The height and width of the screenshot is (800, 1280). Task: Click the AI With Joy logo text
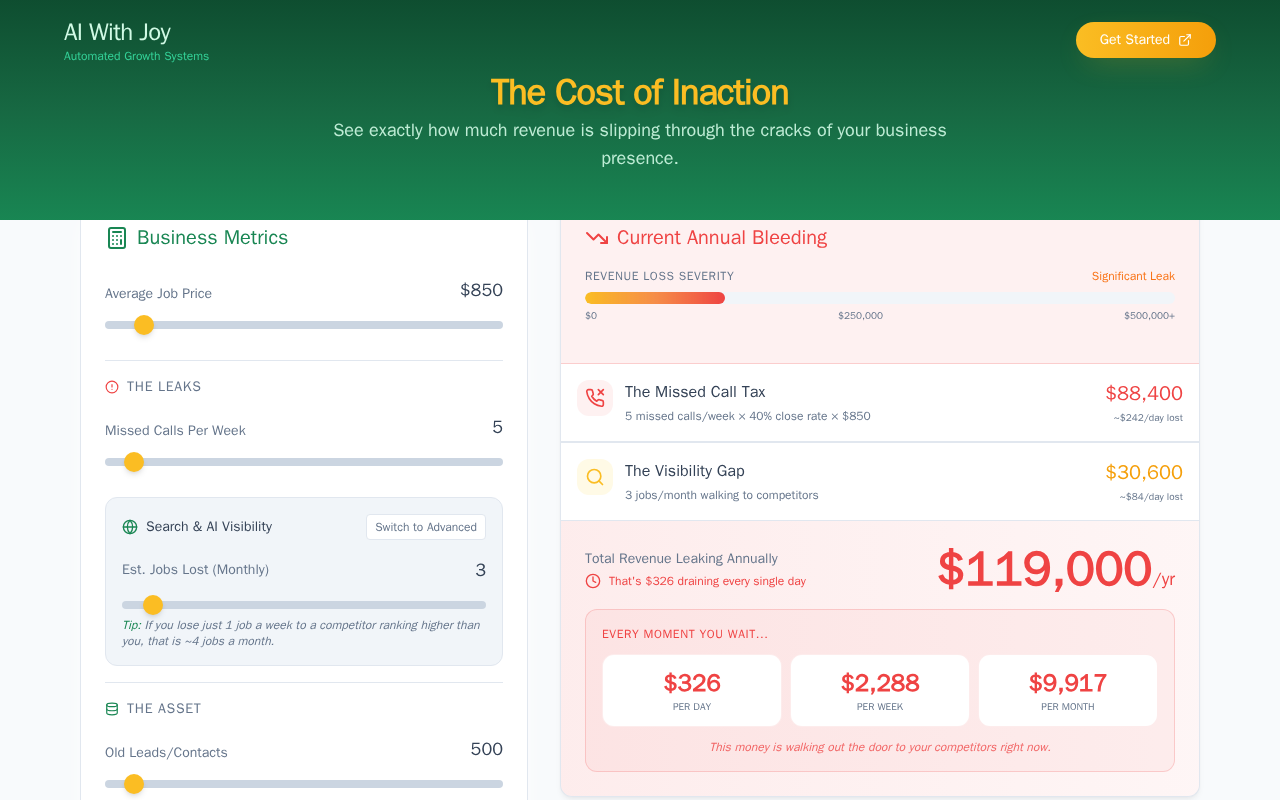click(x=117, y=32)
